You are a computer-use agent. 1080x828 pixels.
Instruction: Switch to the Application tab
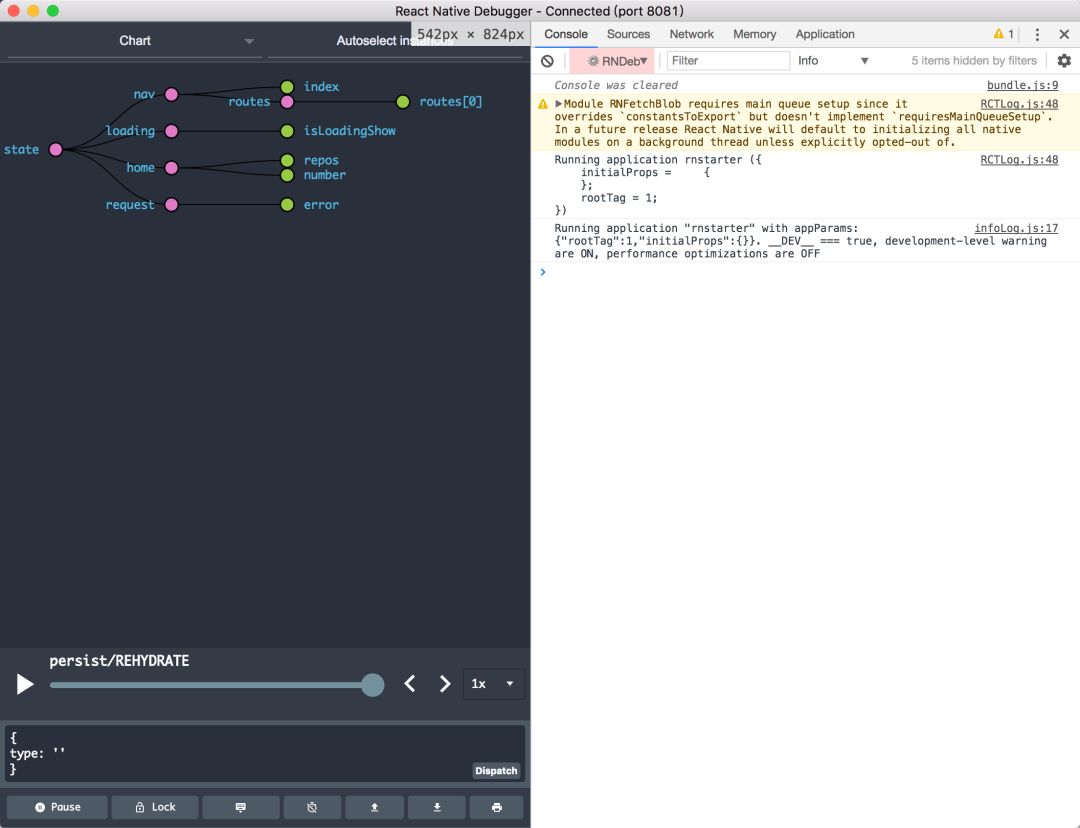tap(824, 34)
